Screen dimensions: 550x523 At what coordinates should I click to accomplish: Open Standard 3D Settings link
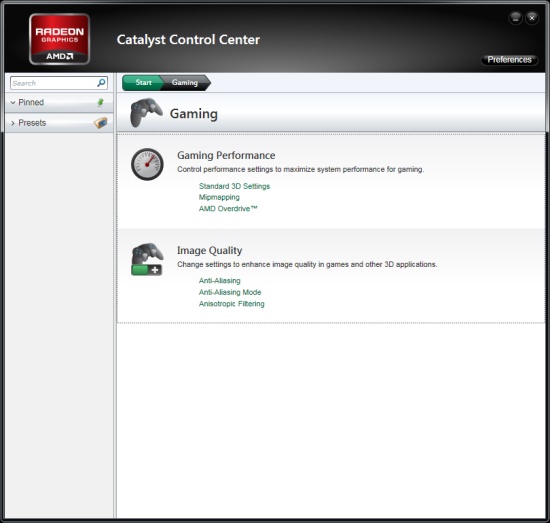pos(234,186)
